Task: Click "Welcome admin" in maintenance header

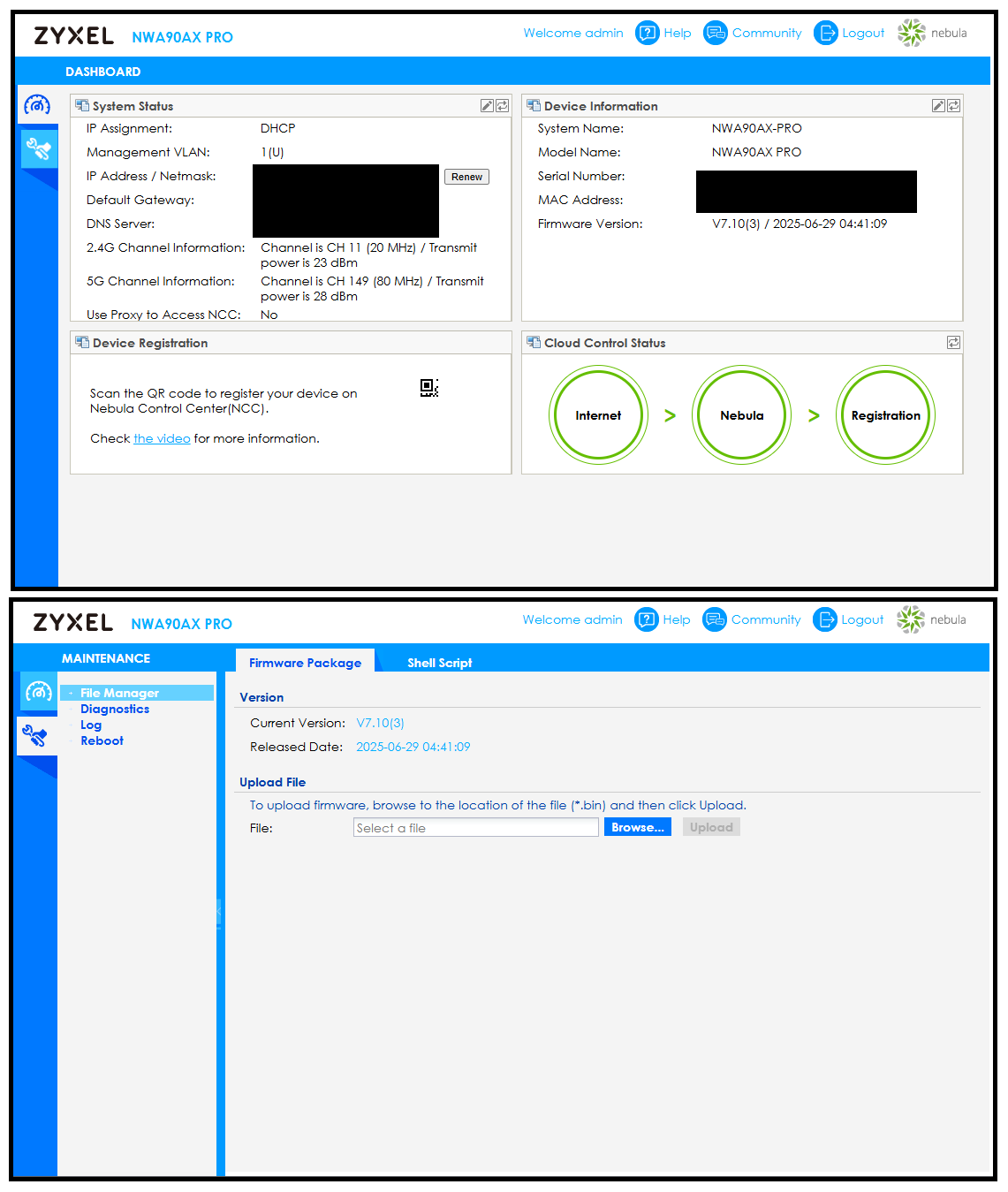Action: click(x=572, y=619)
